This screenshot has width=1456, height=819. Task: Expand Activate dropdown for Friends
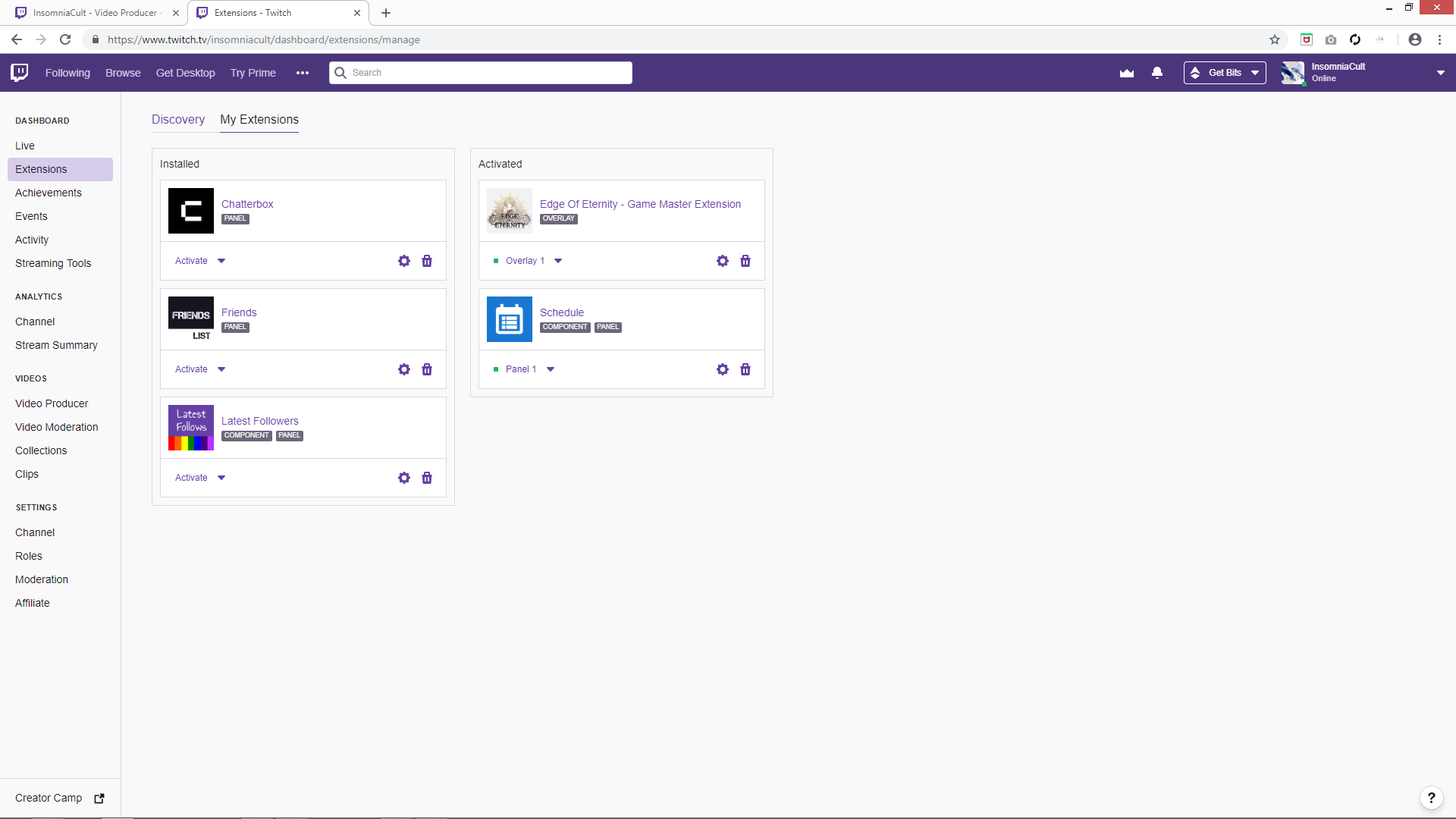tap(200, 369)
